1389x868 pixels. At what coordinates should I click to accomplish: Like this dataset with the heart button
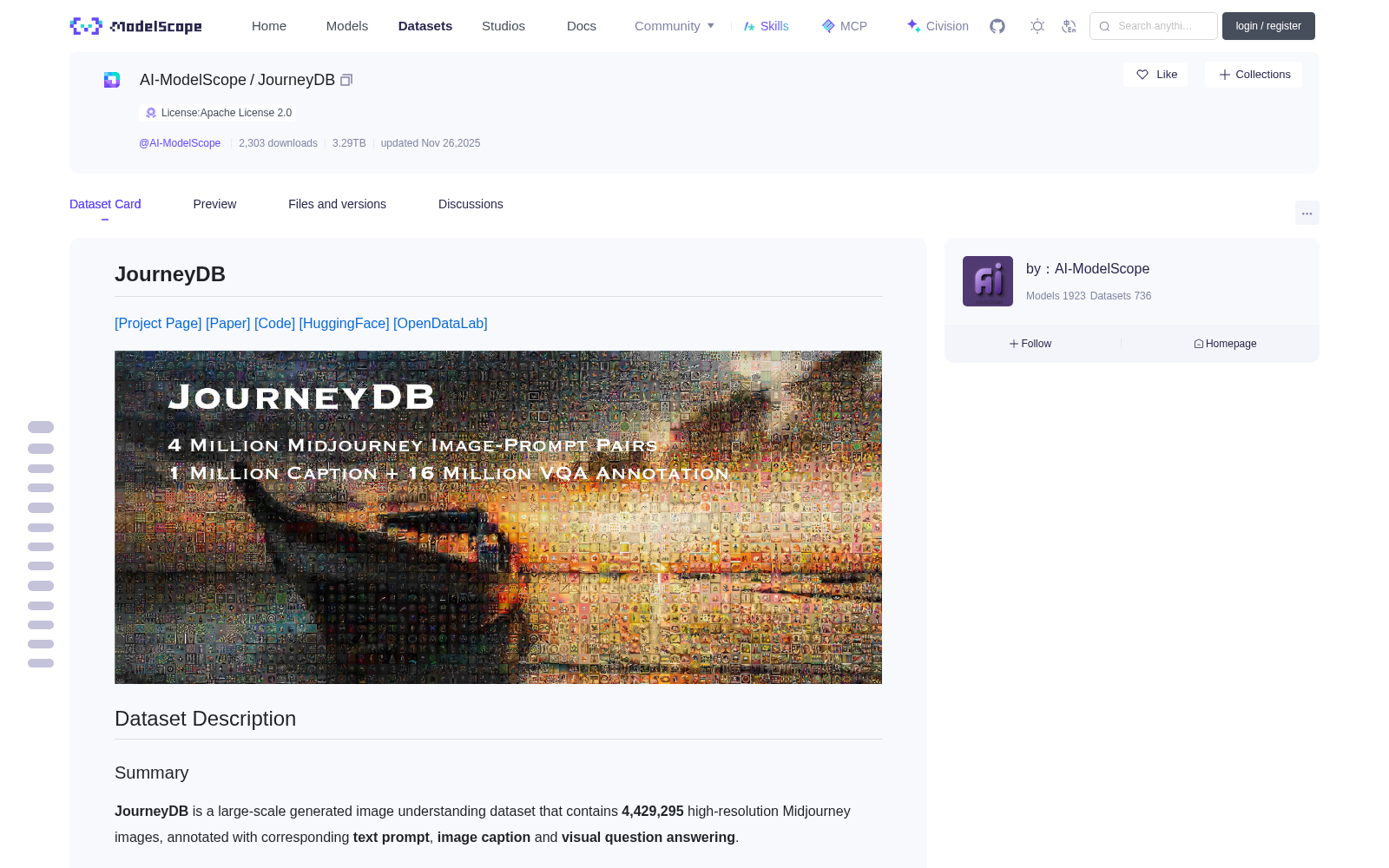pyautogui.click(x=1155, y=75)
